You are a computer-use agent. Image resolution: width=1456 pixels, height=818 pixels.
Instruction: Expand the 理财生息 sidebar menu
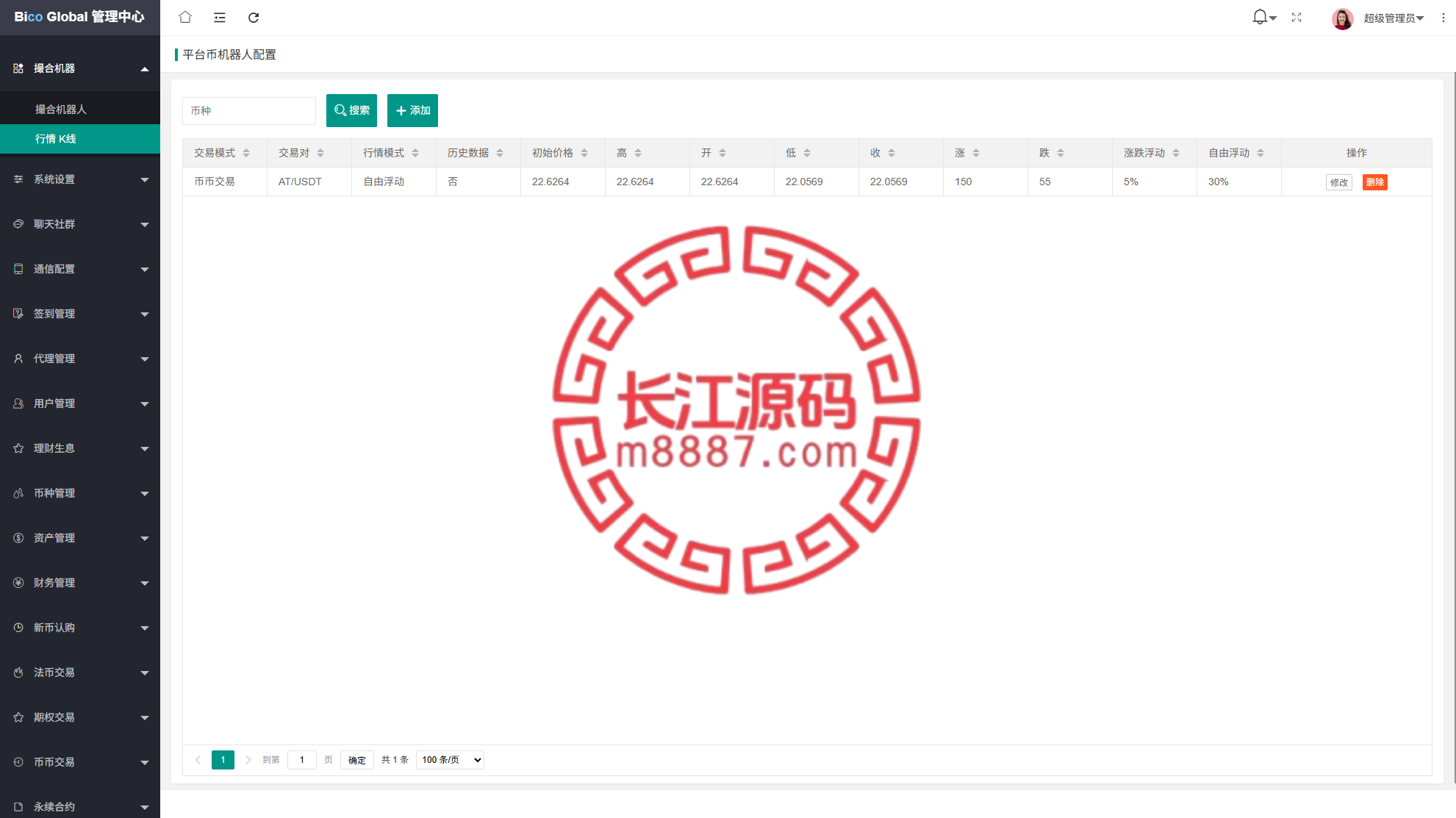pyautogui.click(x=80, y=448)
